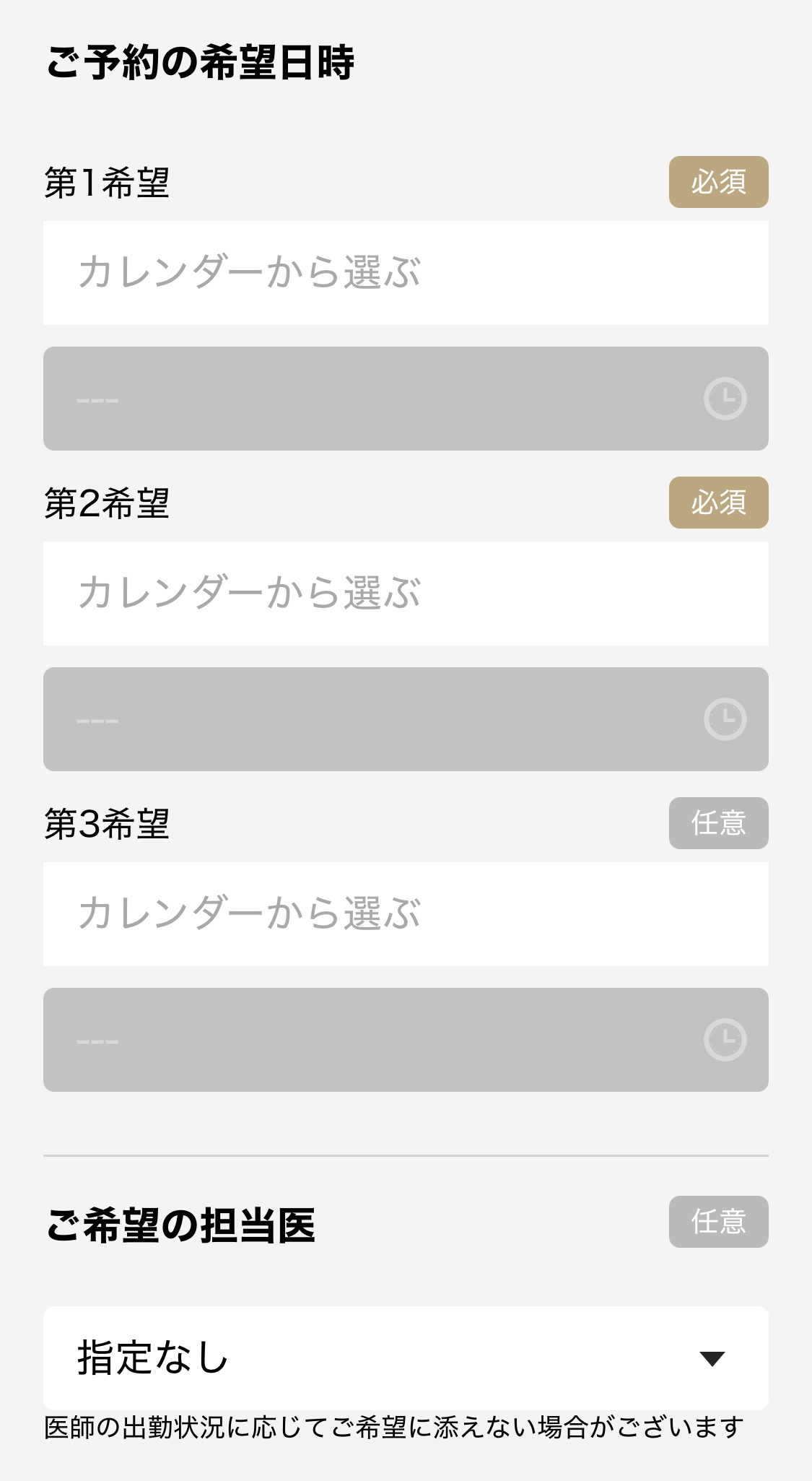Click the ご予約の希望日時 heading

pos(200,62)
